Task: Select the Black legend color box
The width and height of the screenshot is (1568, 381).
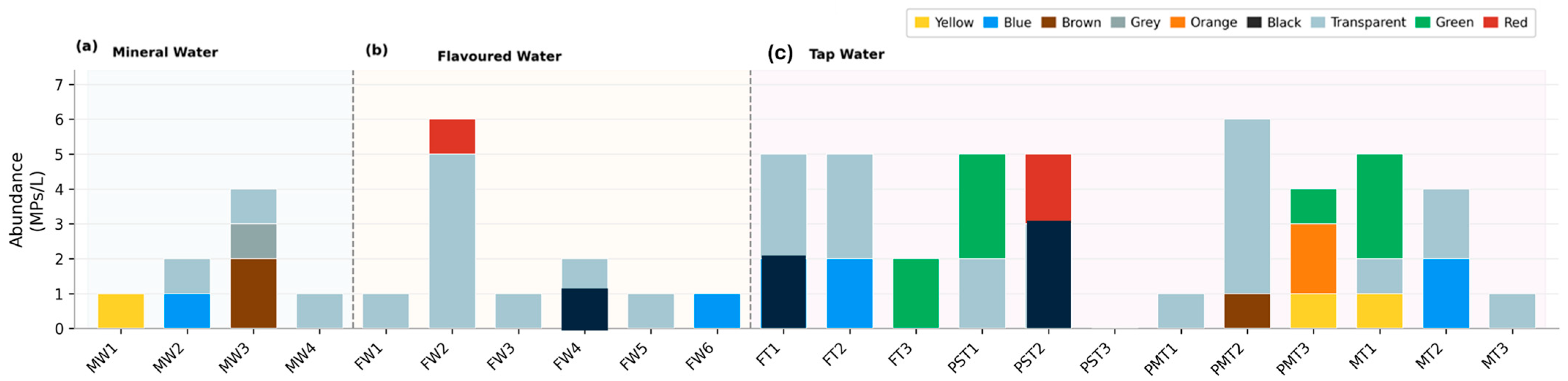Action: coord(1255,23)
